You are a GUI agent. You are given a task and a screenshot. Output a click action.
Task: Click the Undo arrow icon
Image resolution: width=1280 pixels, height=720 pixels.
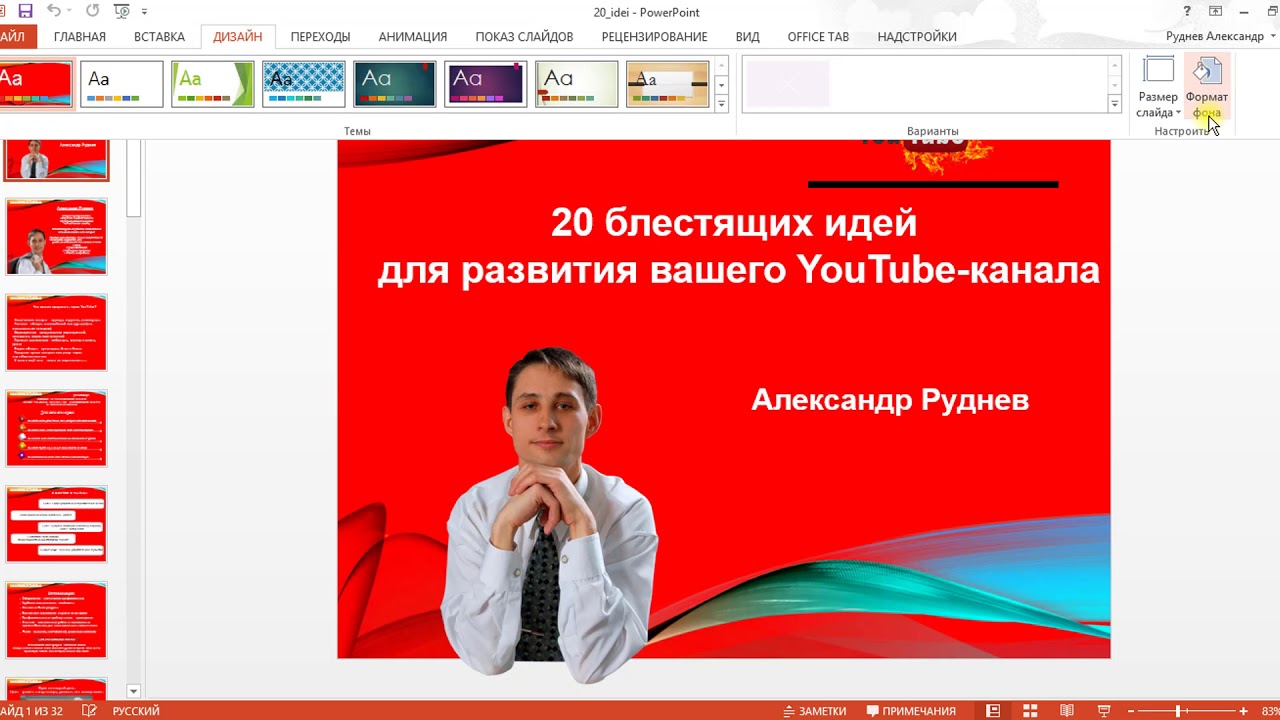(54, 12)
